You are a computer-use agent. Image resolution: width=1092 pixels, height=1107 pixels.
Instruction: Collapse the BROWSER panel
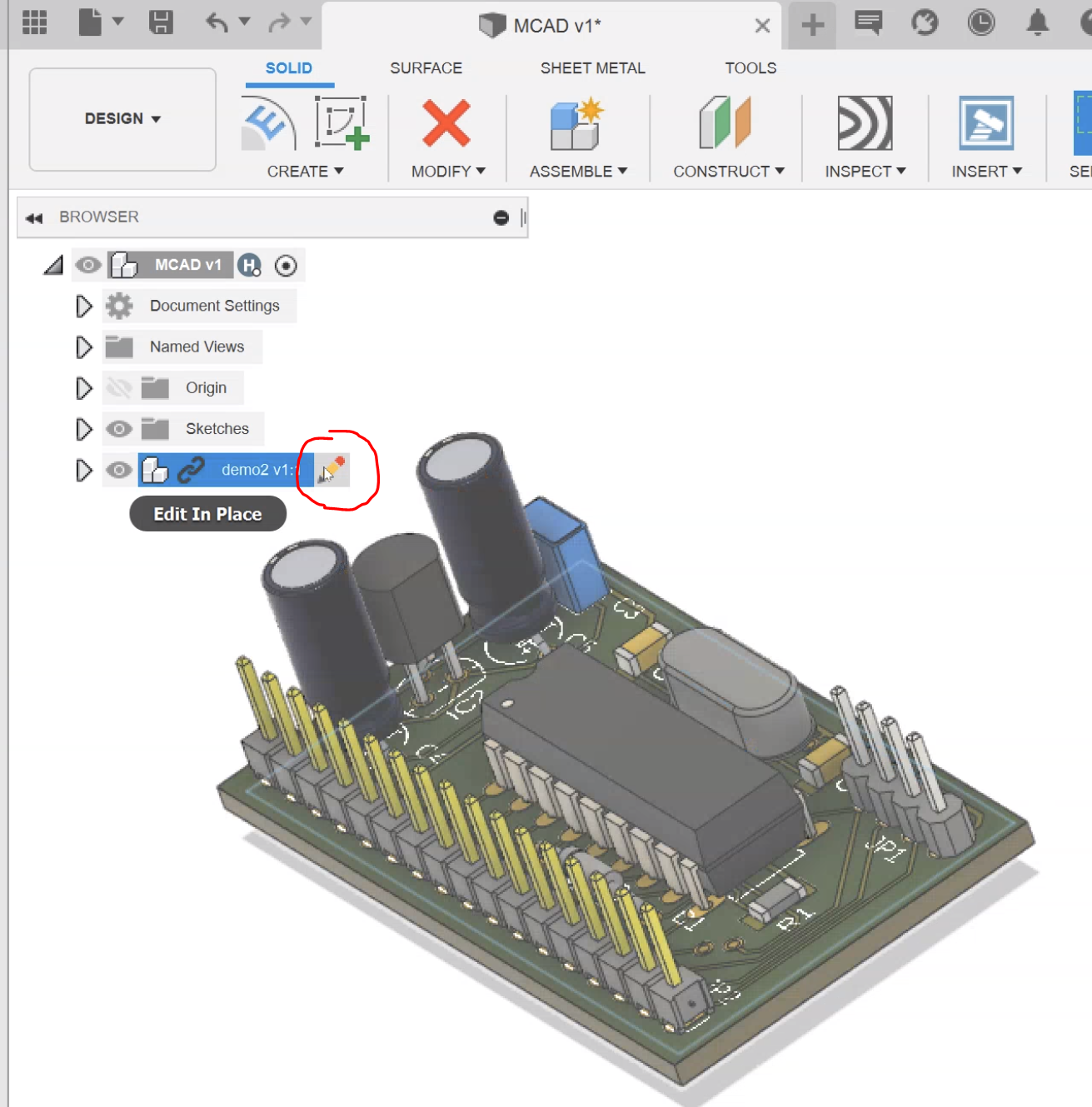point(34,217)
